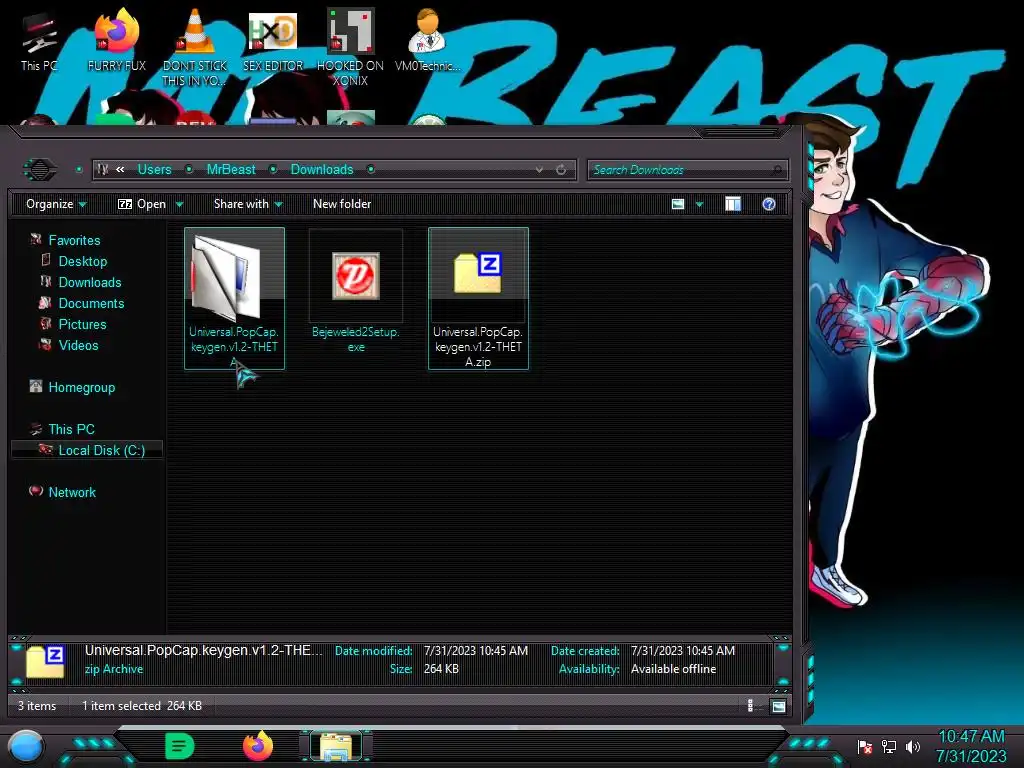Open This PC desktop icon
The image size is (1024, 768).
[38, 42]
